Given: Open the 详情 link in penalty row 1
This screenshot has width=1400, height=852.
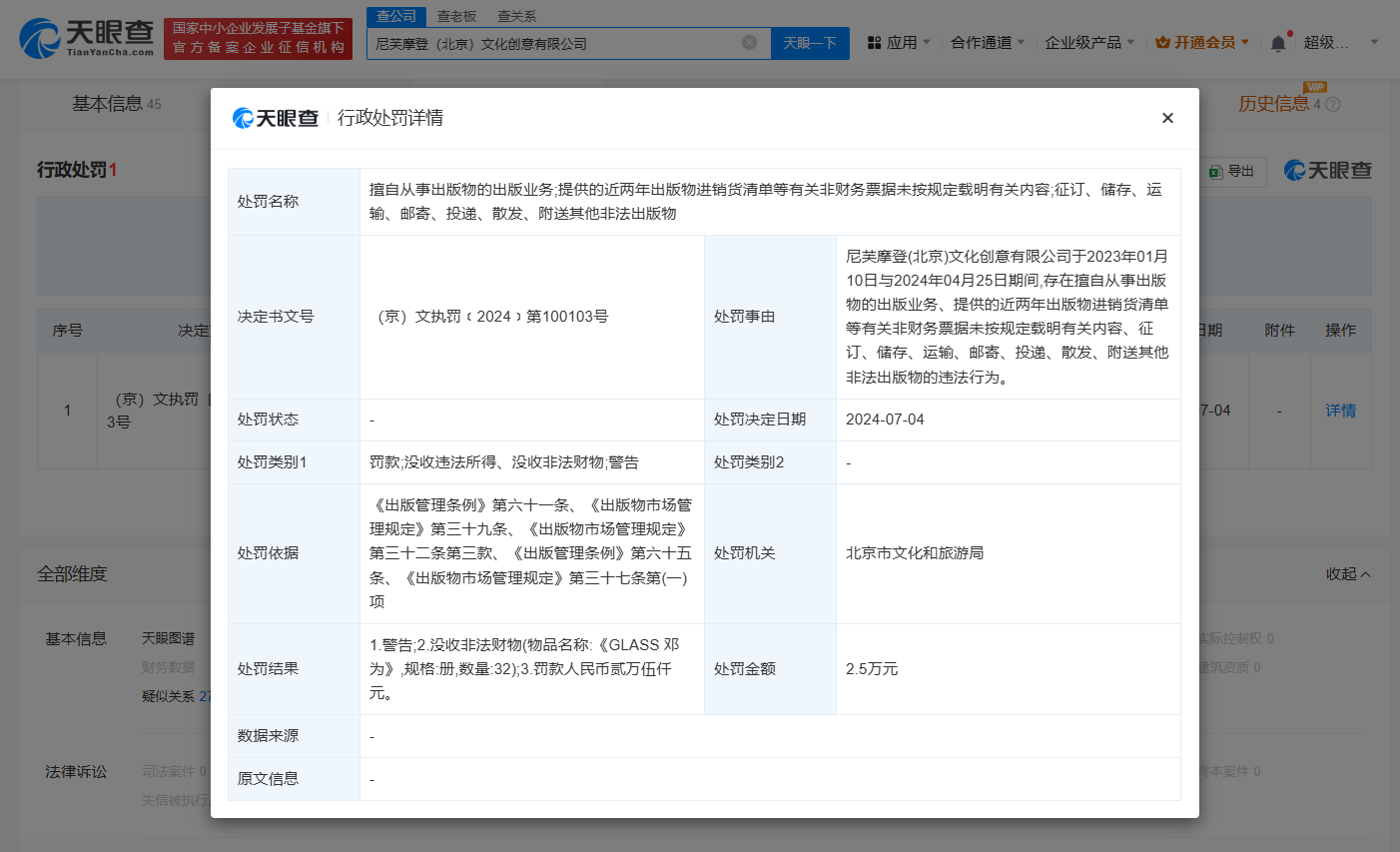Looking at the screenshot, I should [x=1341, y=410].
